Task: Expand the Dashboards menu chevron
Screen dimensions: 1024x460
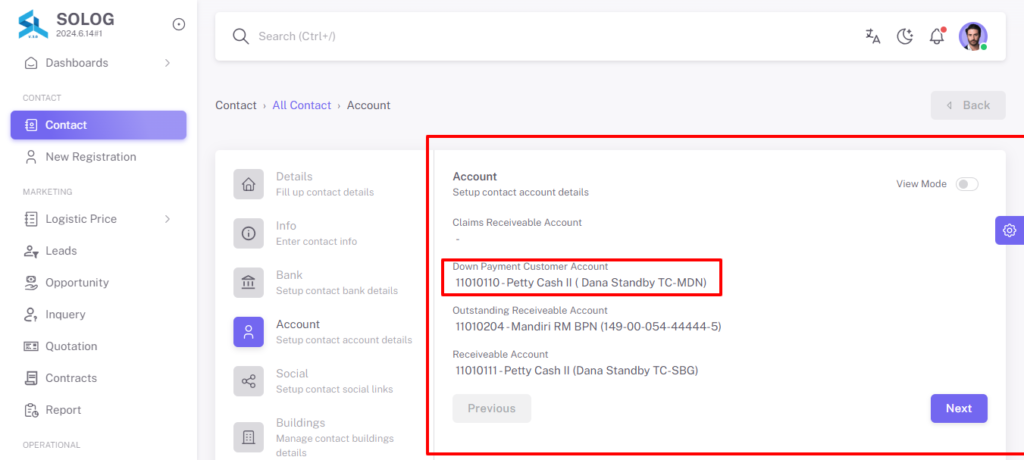Action: pos(167,63)
